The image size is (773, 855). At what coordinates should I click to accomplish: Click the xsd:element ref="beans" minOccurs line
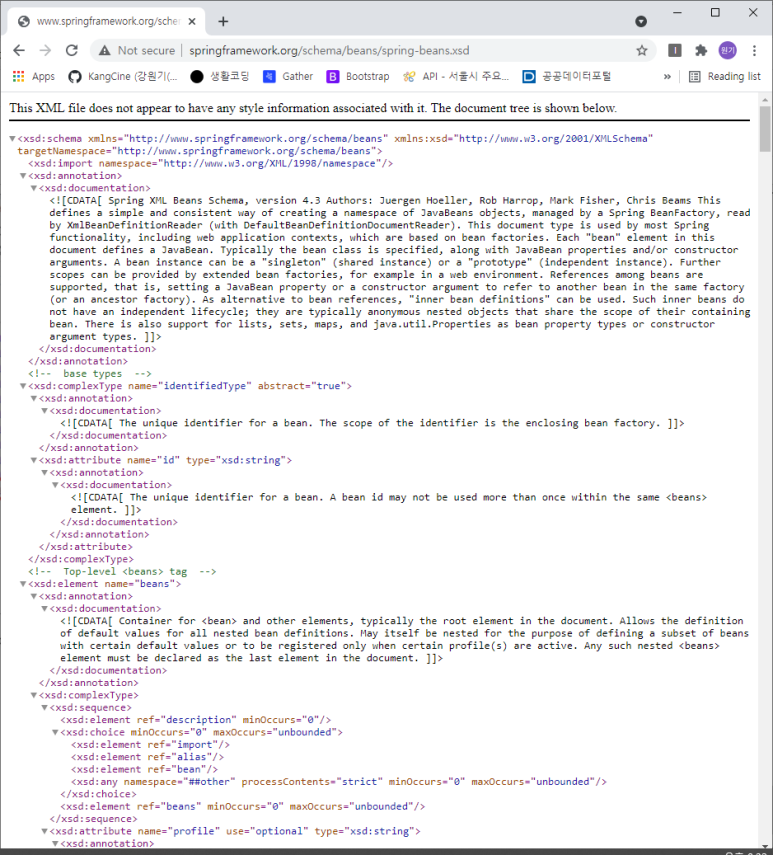243,806
